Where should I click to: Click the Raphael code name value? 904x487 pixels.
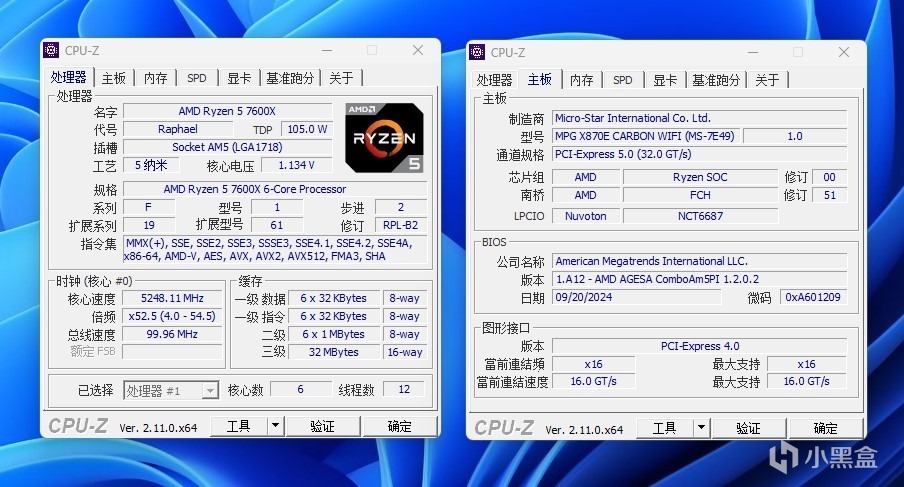178,129
